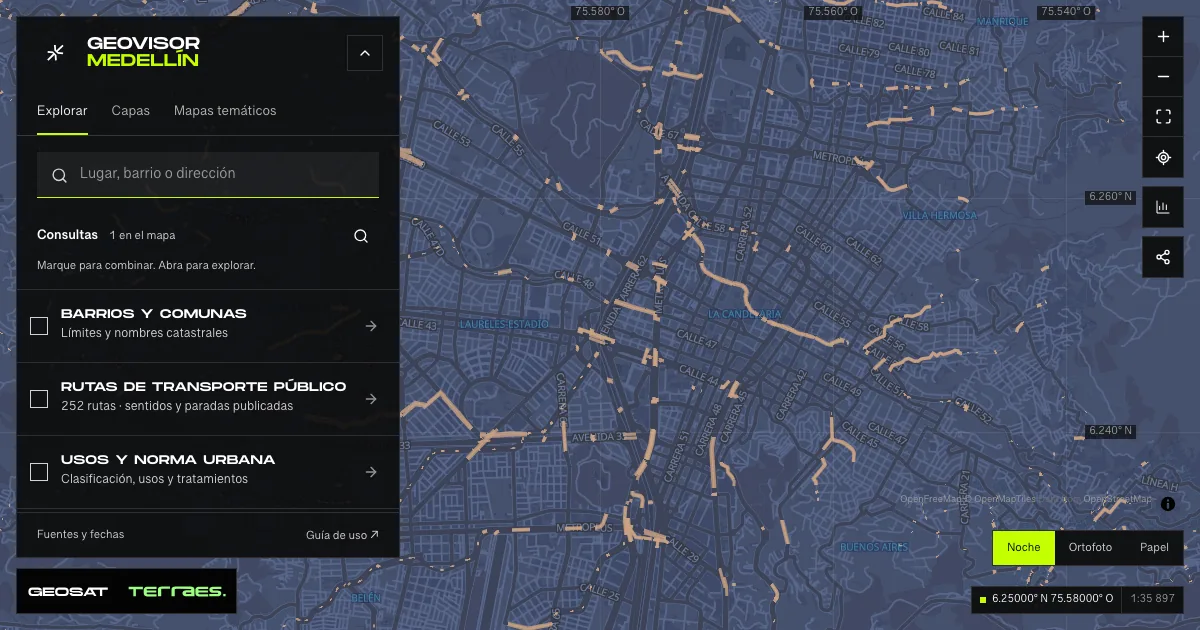Open Usos y Norma Urbana arrow

pyautogui.click(x=371, y=472)
